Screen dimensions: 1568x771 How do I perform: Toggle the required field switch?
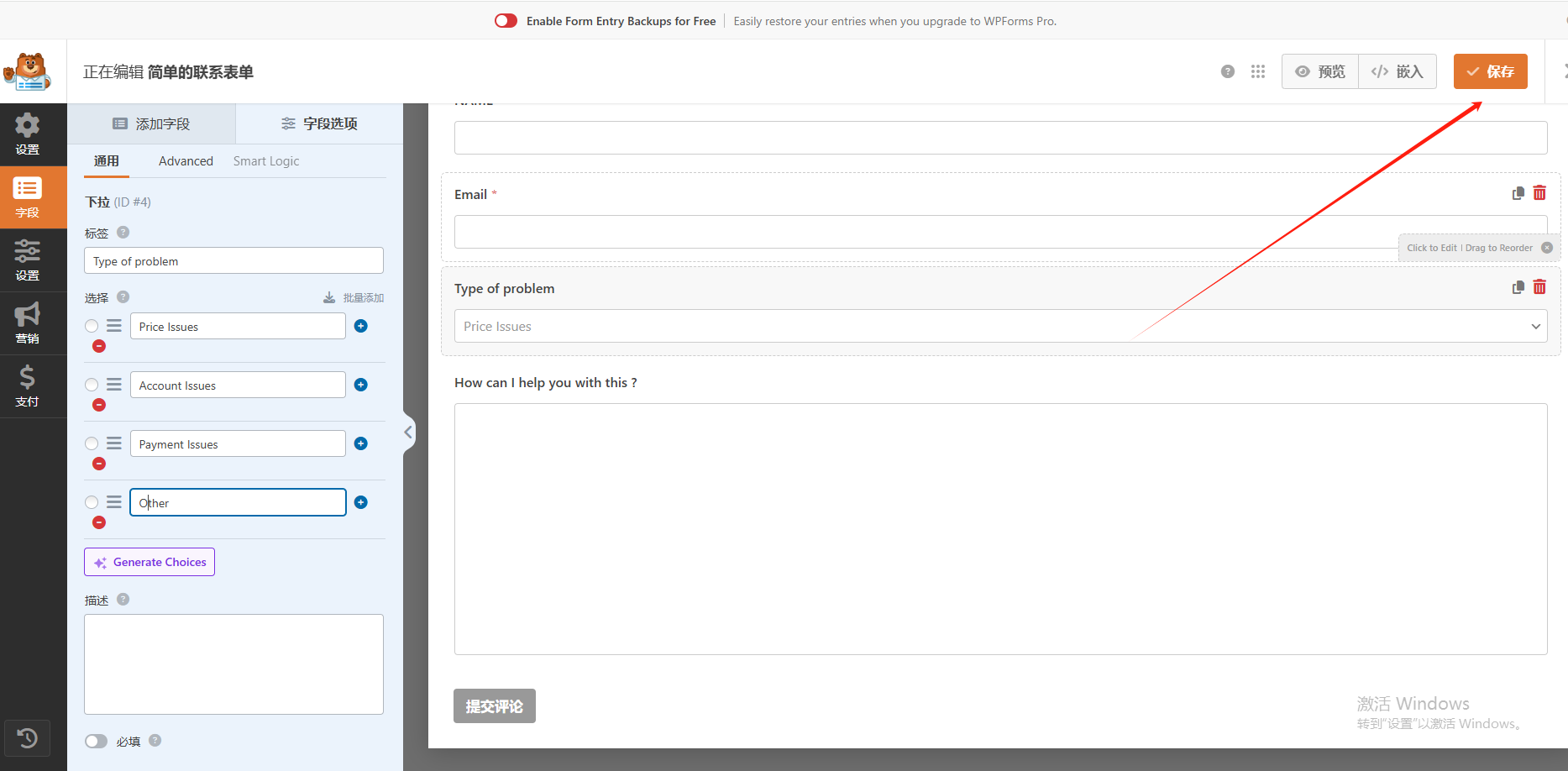click(97, 741)
